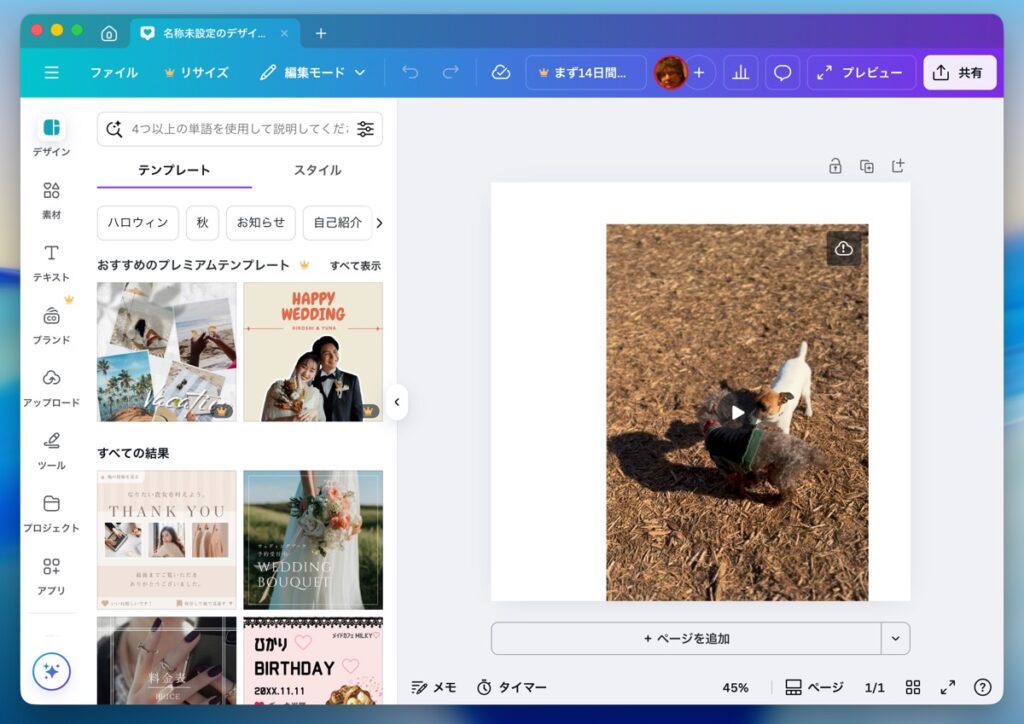Click the 45% zoom level control
Screen dimensions: 1024x724
(736, 687)
